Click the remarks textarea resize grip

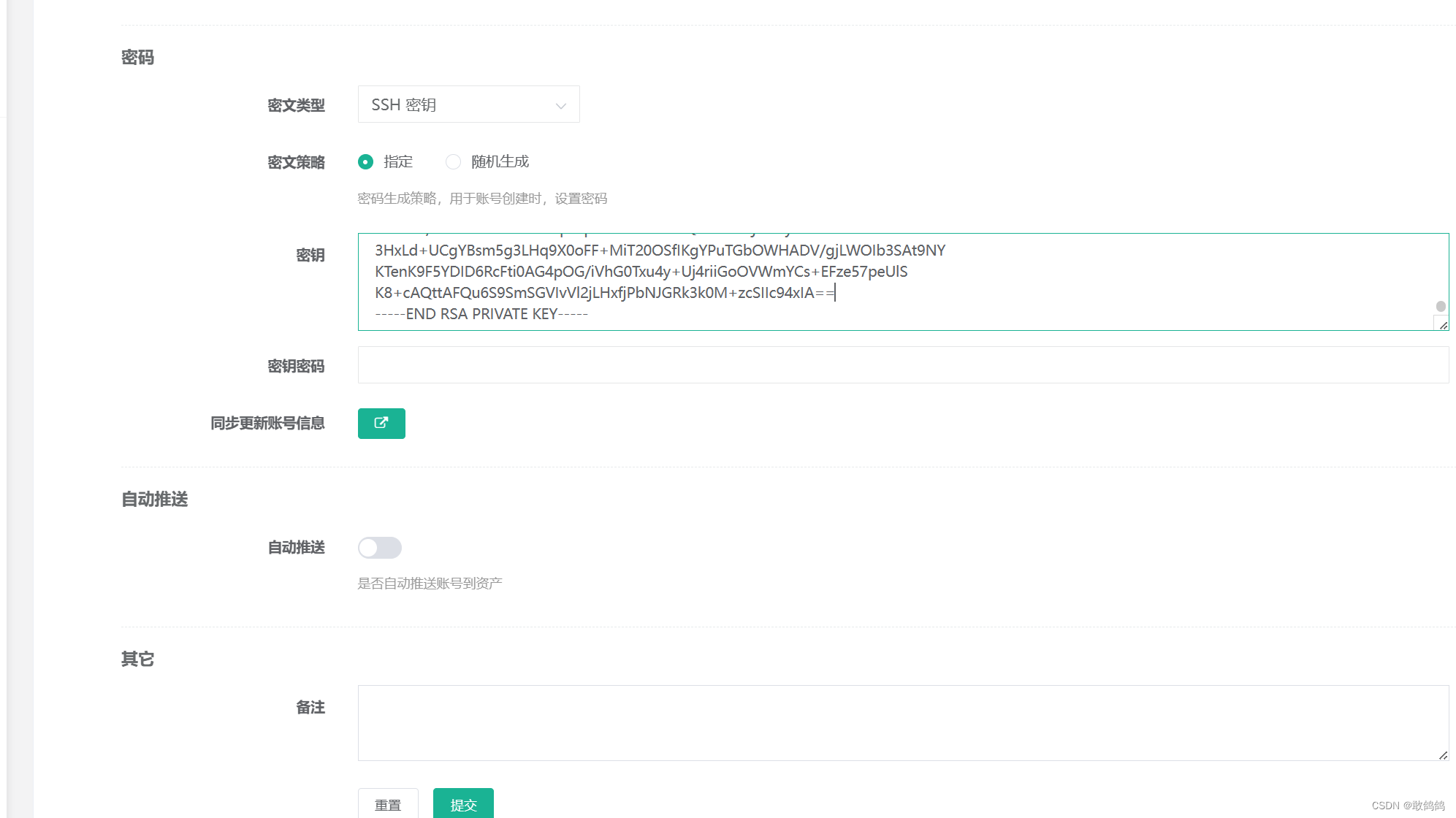(x=1443, y=755)
